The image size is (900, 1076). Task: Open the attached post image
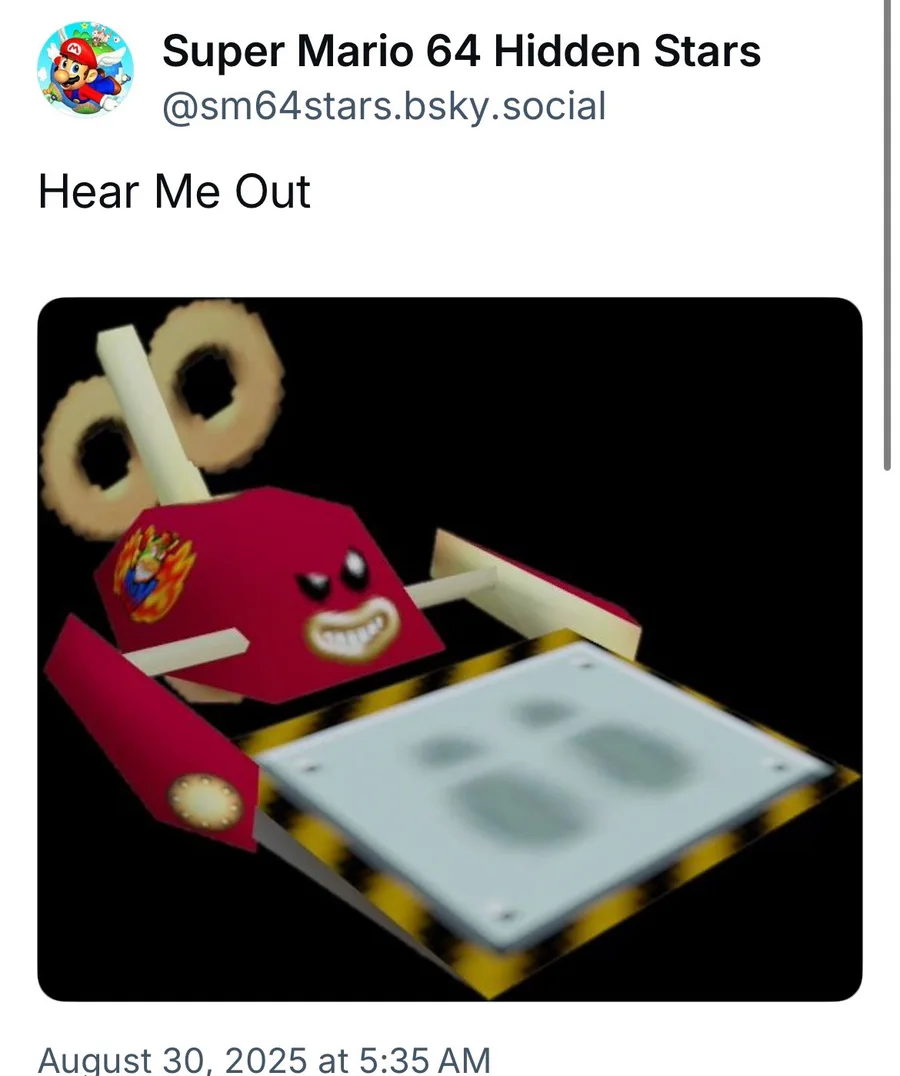[449, 648]
